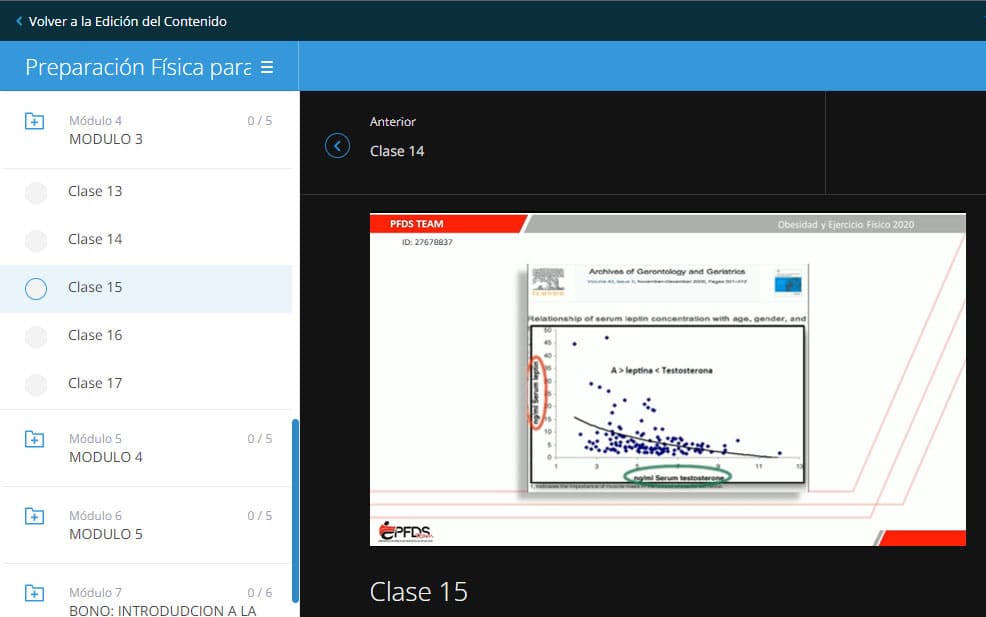This screenshot has height=617, width=986.
Task: Toggle the Clase 14 completion circle
Action: [x=36, y=241]
